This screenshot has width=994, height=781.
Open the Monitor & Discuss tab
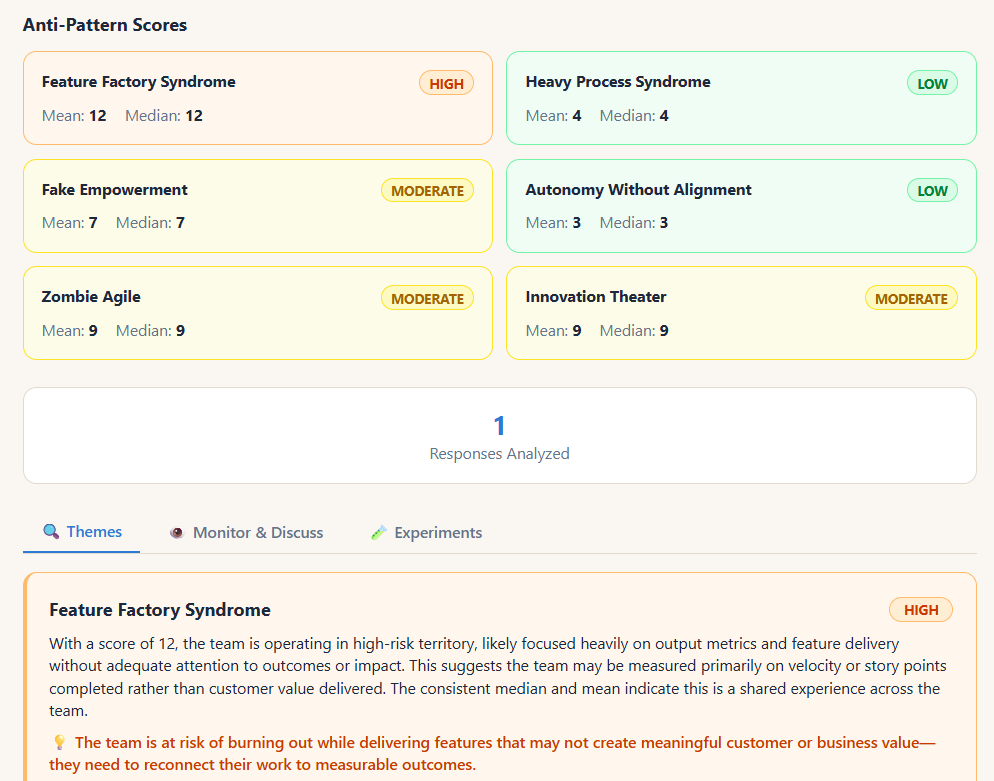246,532
